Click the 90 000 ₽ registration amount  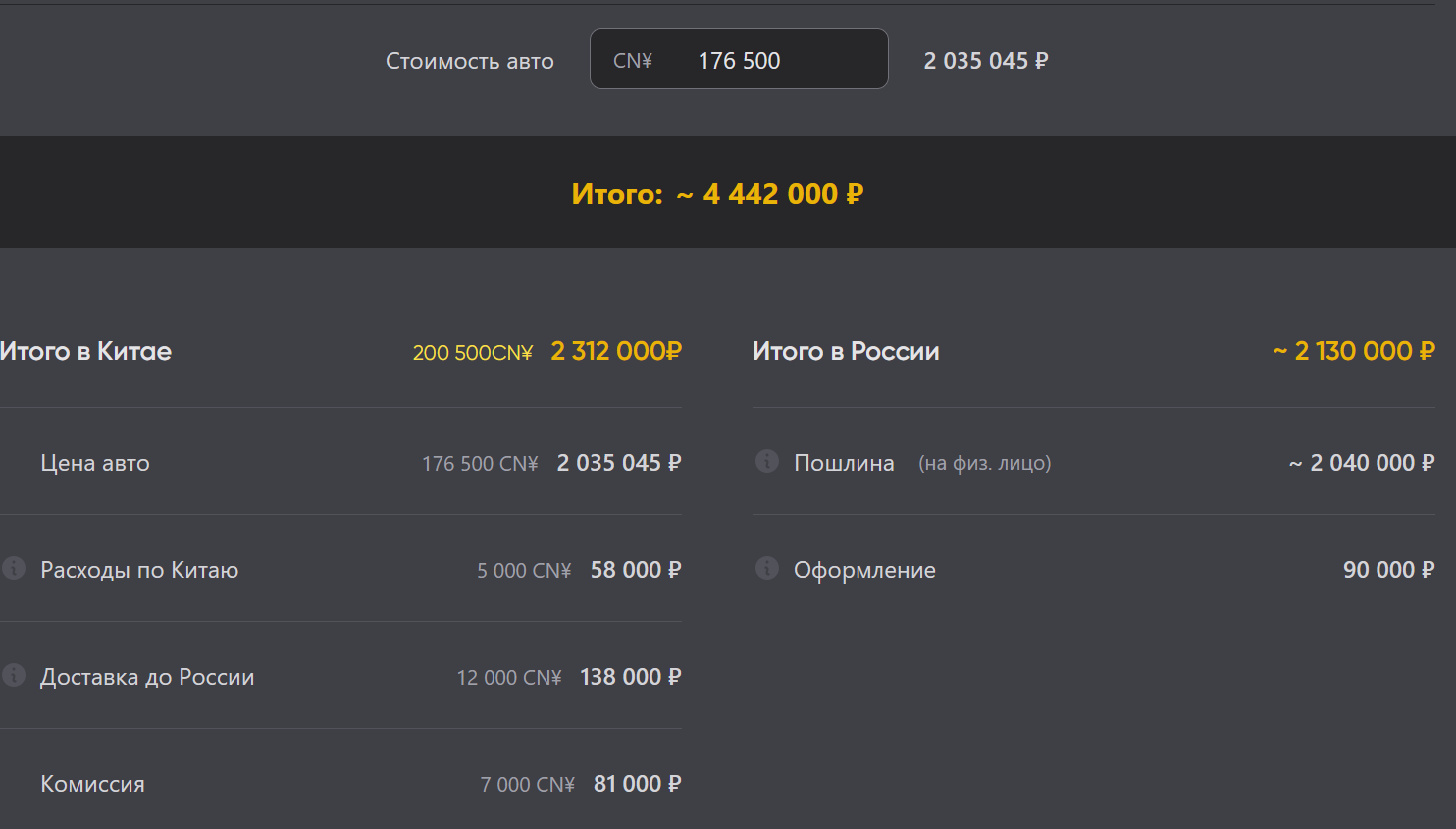pyautogui.click(x=1388, y=570)
